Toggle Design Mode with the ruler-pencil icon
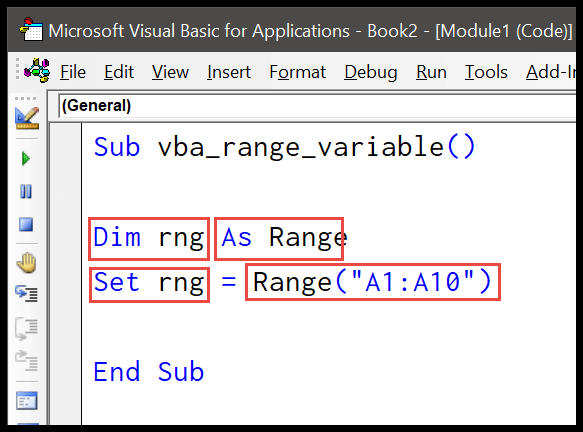 click(x=27, y=118)
